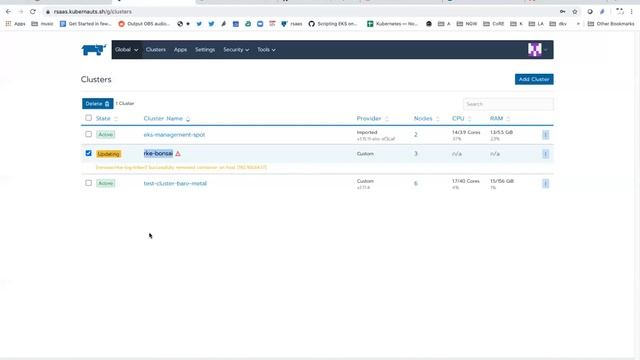This screenshot has width=640, height=360.
Task: Toggle the select-all clusters checkbox
Action: 89,118
